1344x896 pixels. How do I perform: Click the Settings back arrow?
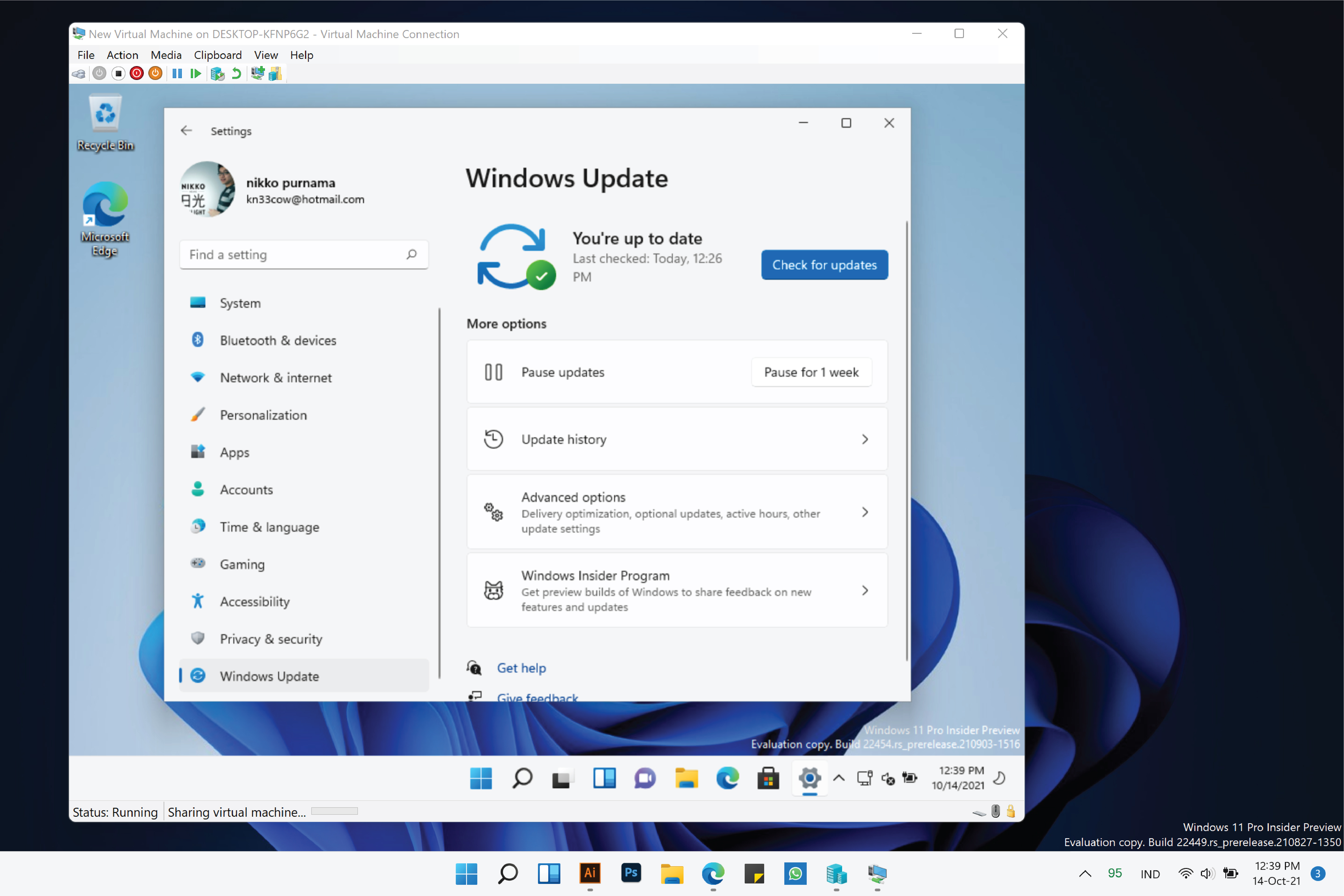pos(186,131)
